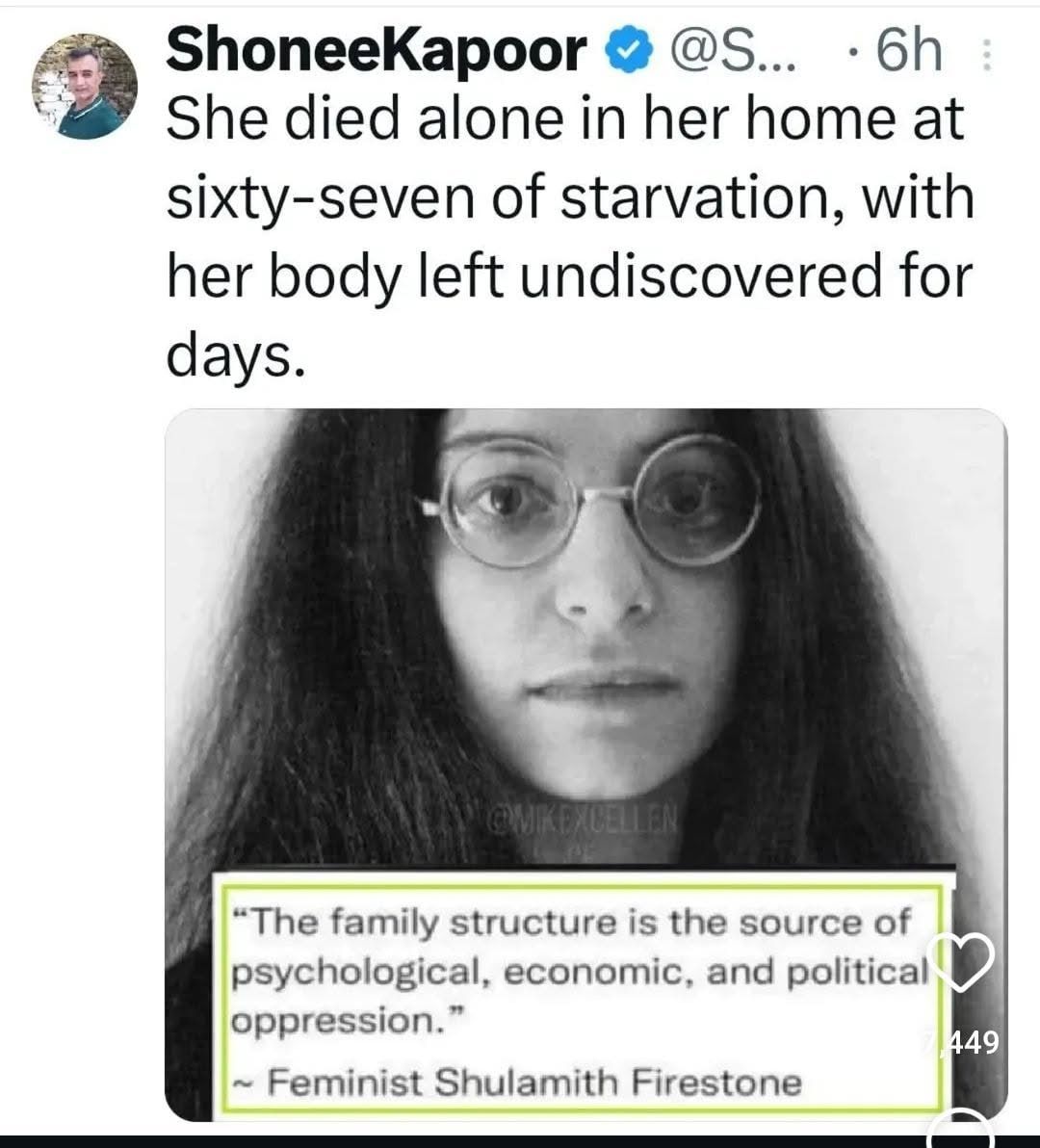
Task: Tap the white heart like icon
Action: coord(961,961)
